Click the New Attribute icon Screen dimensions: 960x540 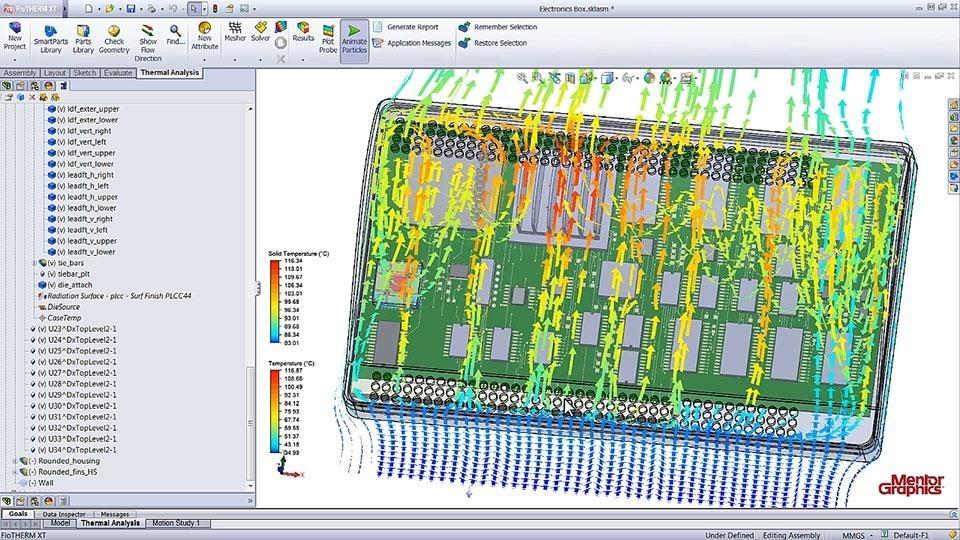(204, 28)
